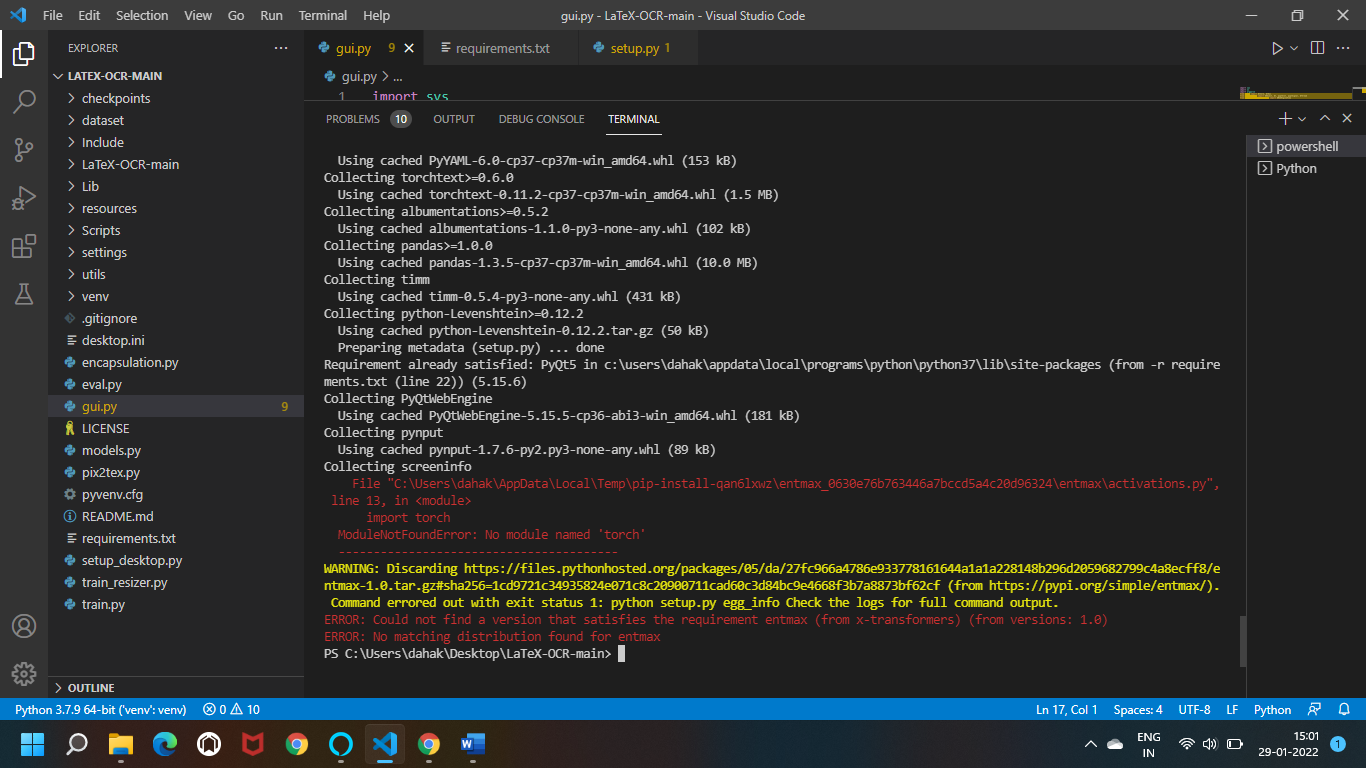Run gui.py using the play button
This screenshot has height=768, width=1366.
coord(1277,47)
